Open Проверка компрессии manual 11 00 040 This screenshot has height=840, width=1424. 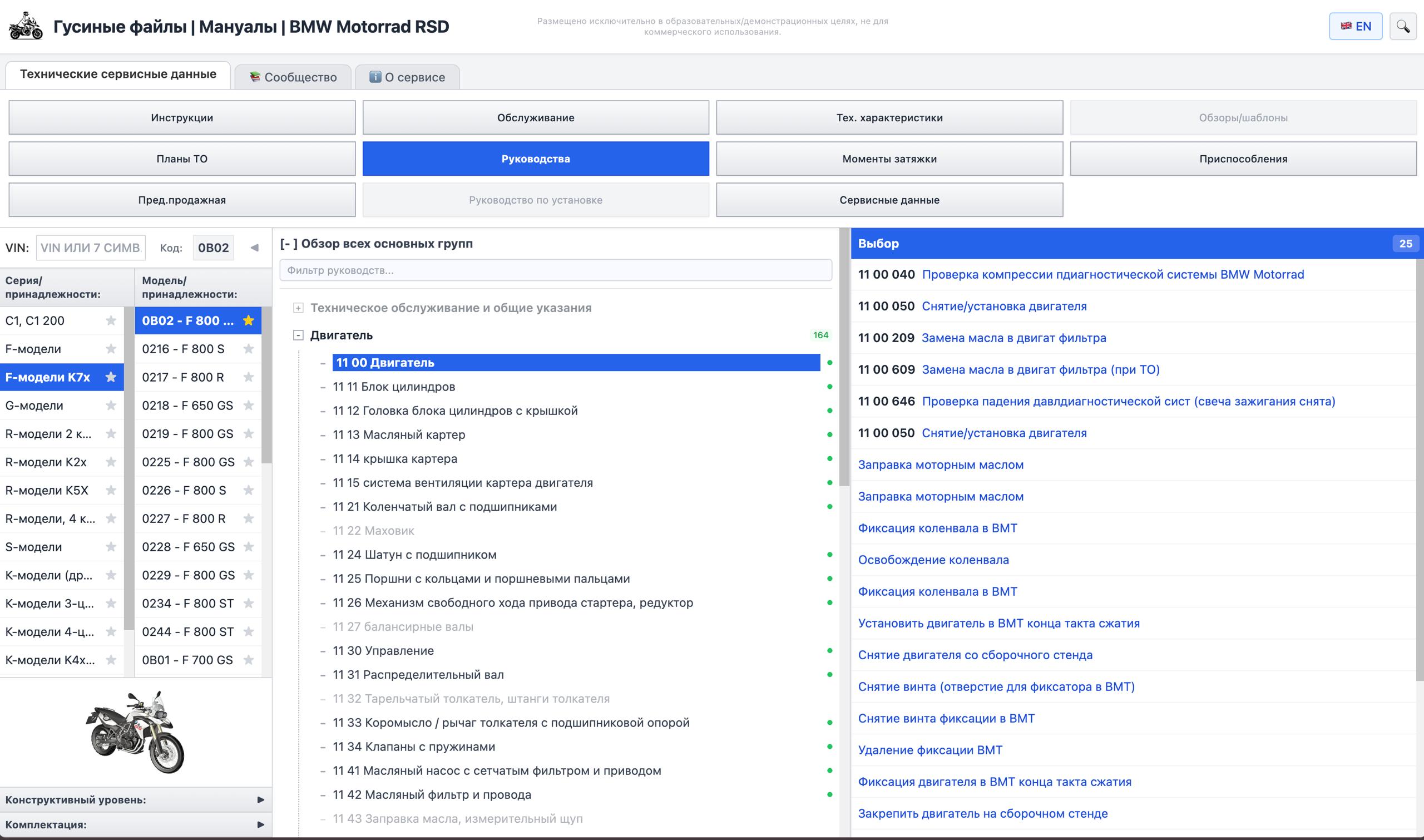click(1112, 274)
